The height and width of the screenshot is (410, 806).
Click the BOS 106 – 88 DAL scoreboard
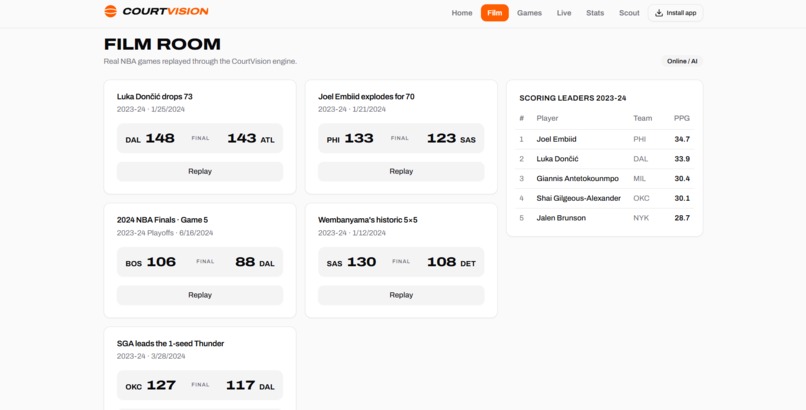200,262
